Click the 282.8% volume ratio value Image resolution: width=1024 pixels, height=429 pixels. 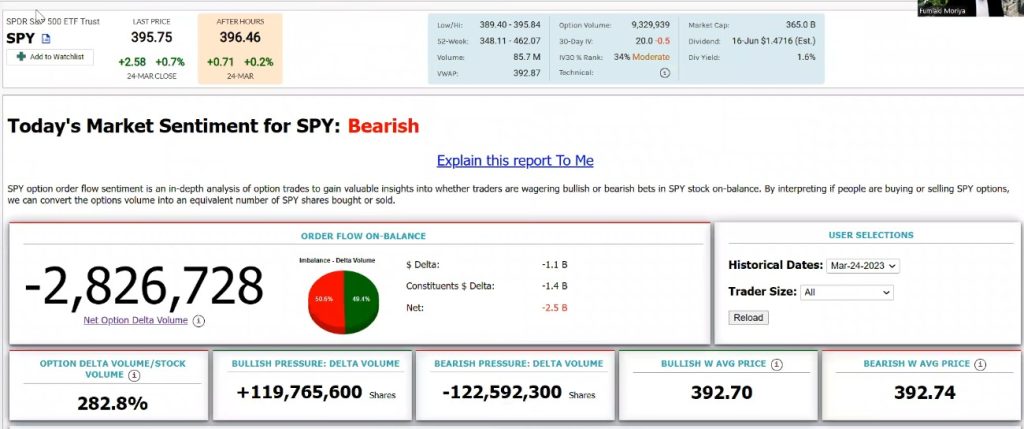point(112,404)
